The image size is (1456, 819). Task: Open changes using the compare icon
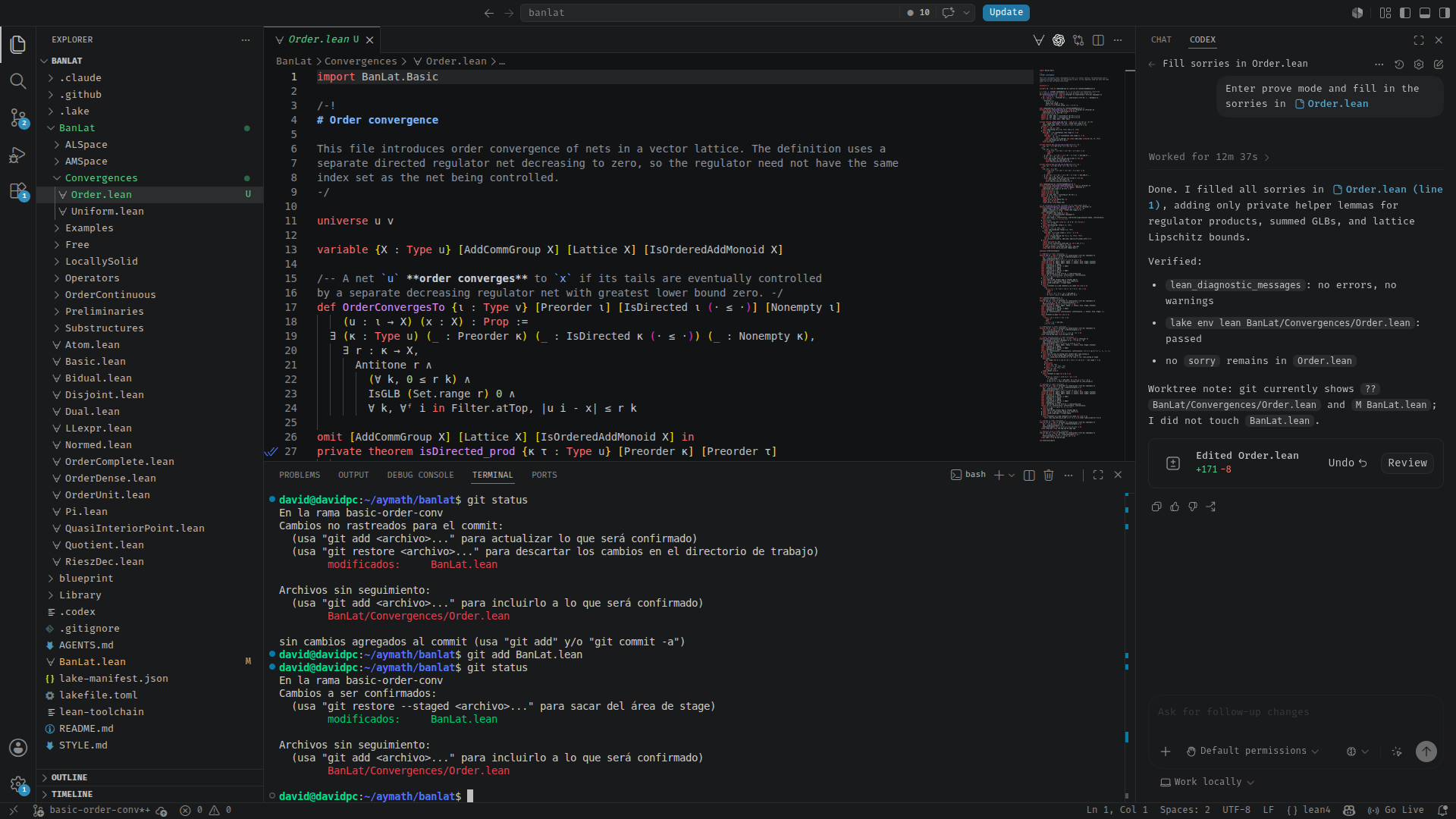[x=1078, y=40]
